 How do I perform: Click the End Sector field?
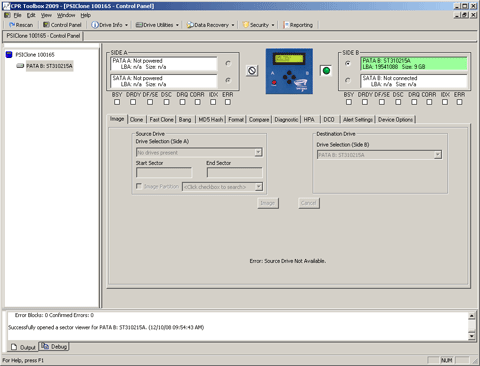(234, 172)
